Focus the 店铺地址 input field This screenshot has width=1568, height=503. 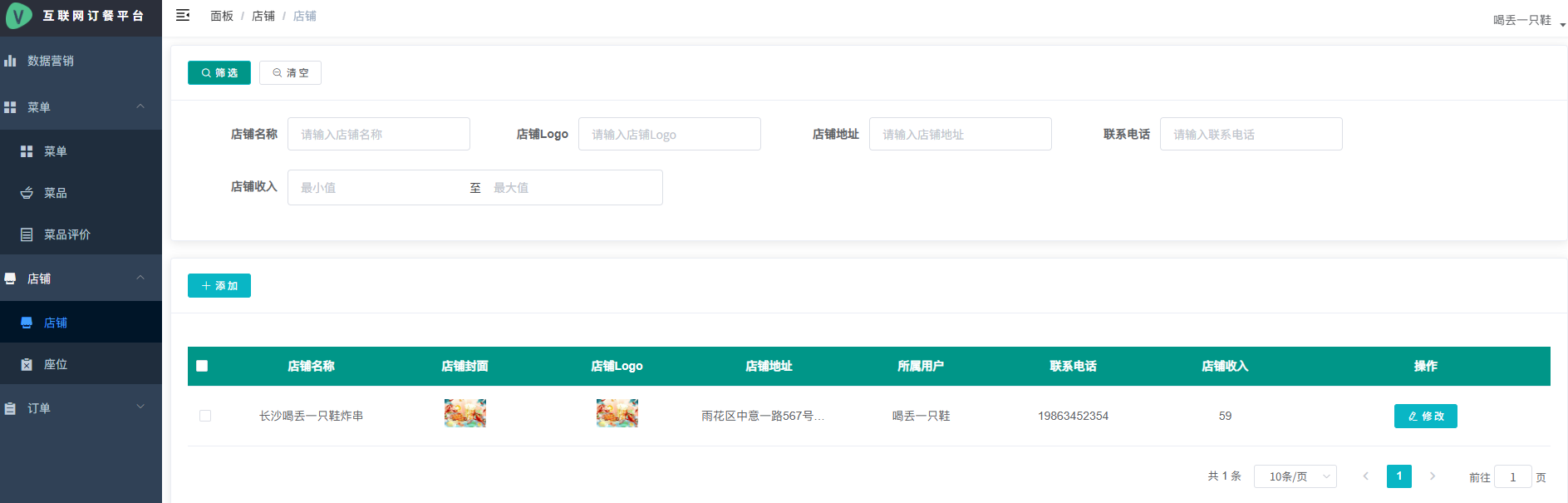coord(961,134)
